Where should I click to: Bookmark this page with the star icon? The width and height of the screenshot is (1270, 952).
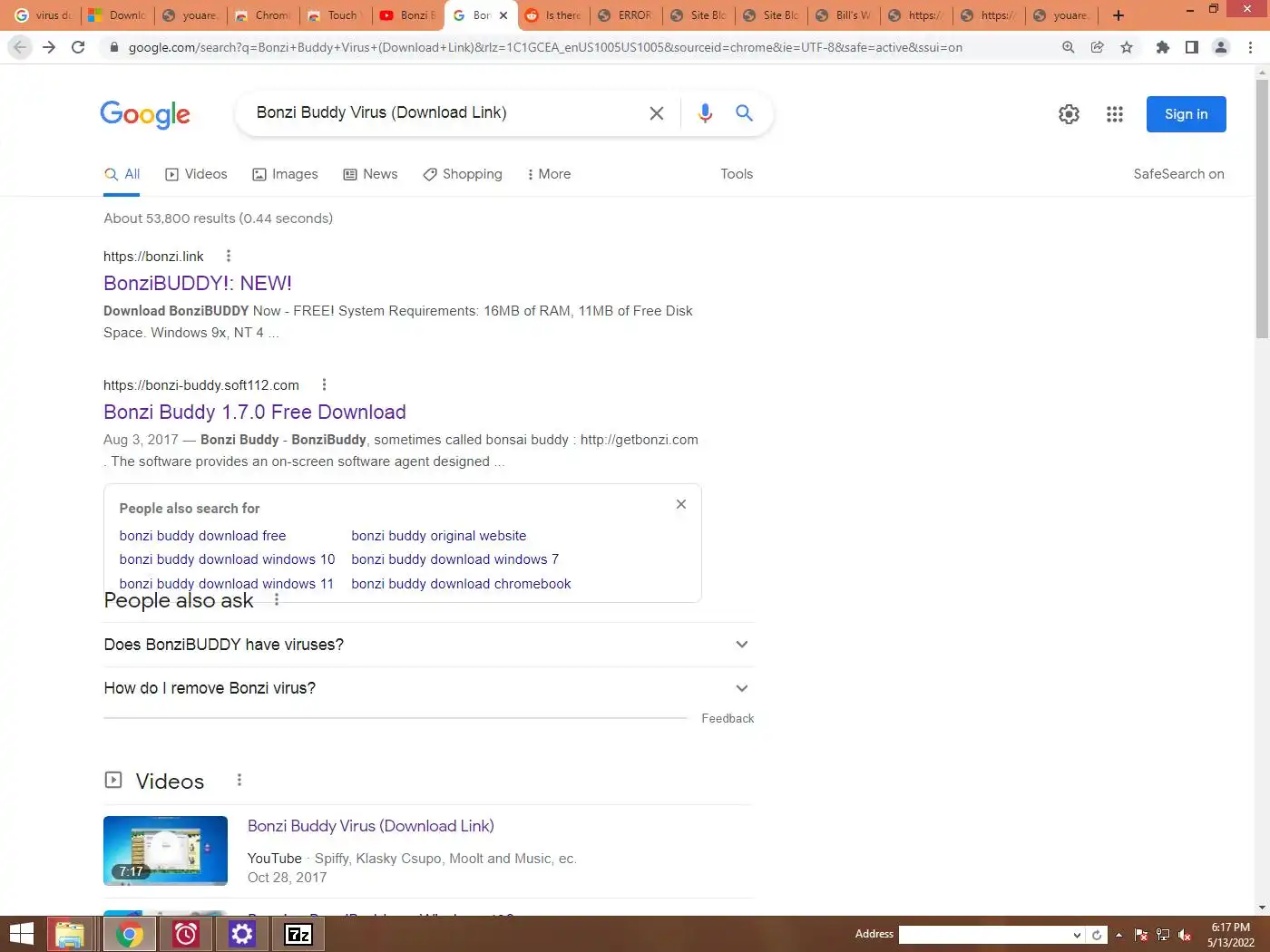1126,47
